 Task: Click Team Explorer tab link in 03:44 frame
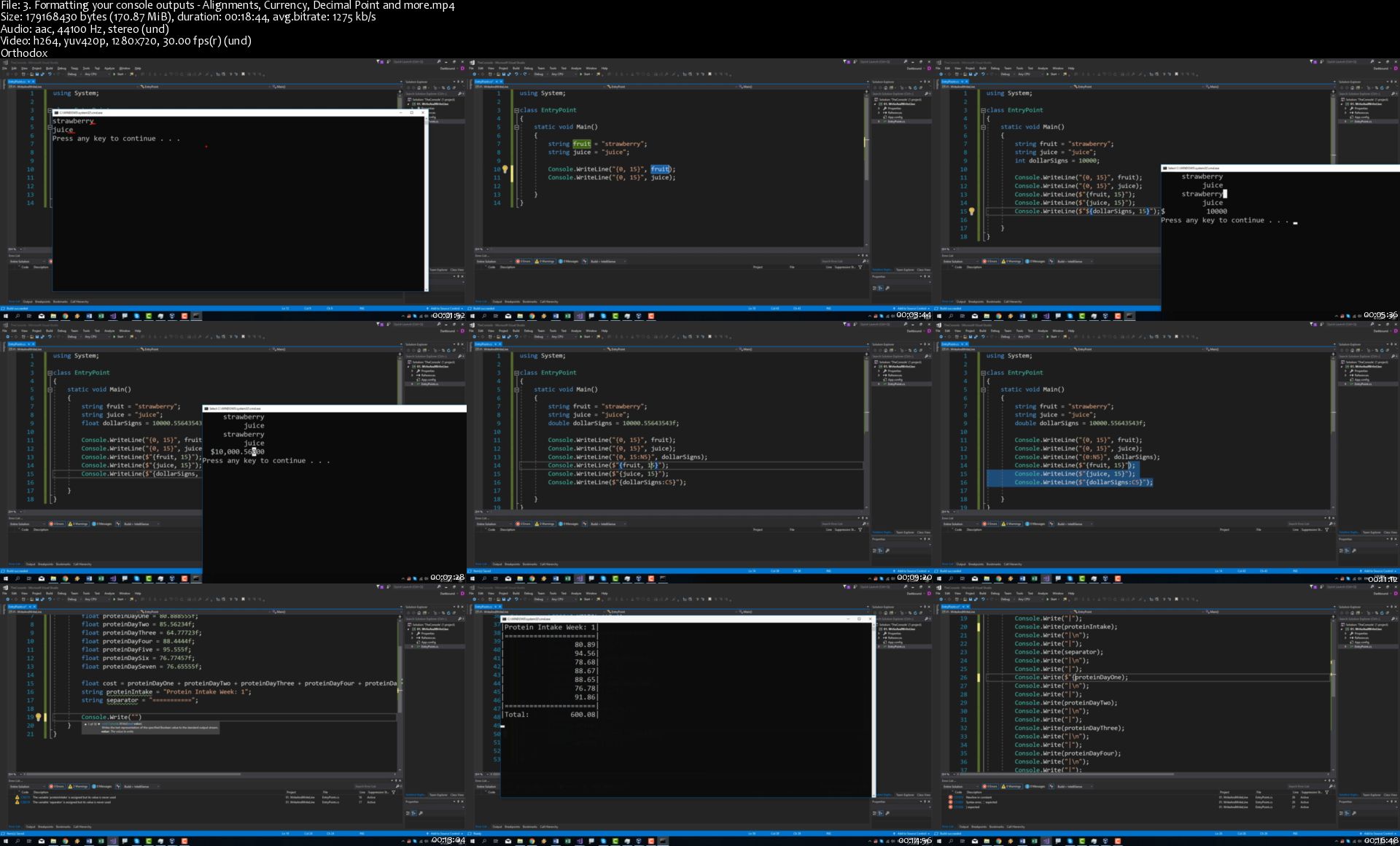tap(905, 269)
